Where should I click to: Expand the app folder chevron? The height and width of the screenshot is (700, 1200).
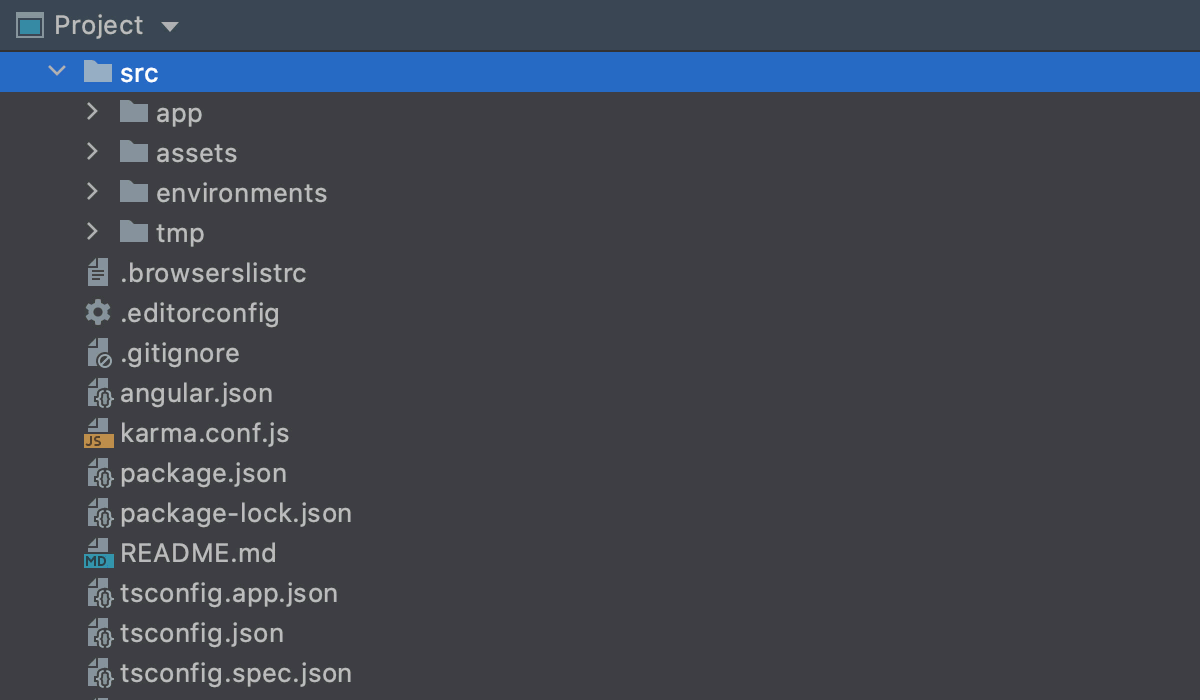[x=93, y=112]
